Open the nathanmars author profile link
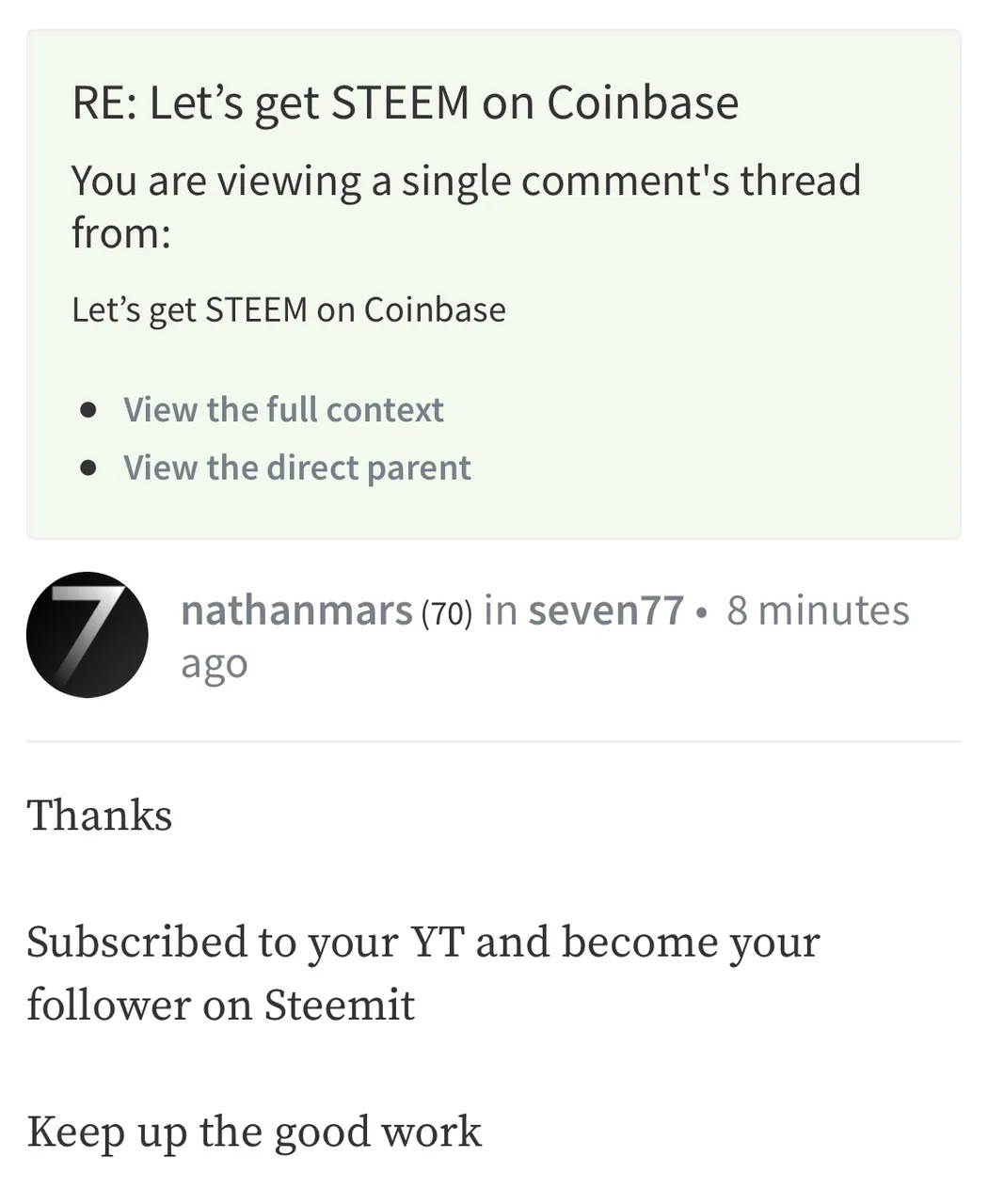 [x=296, y=610]
